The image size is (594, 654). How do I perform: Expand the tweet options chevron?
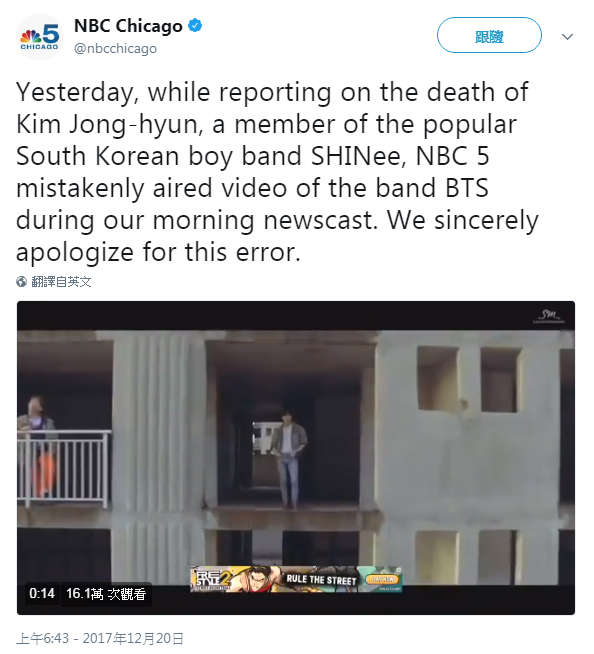[x=567, y=37]
